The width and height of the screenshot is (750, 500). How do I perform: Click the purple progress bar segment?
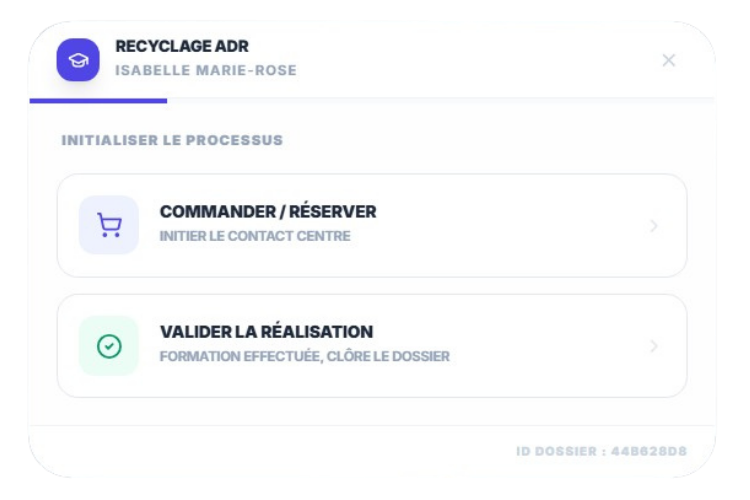coord(98,100)
